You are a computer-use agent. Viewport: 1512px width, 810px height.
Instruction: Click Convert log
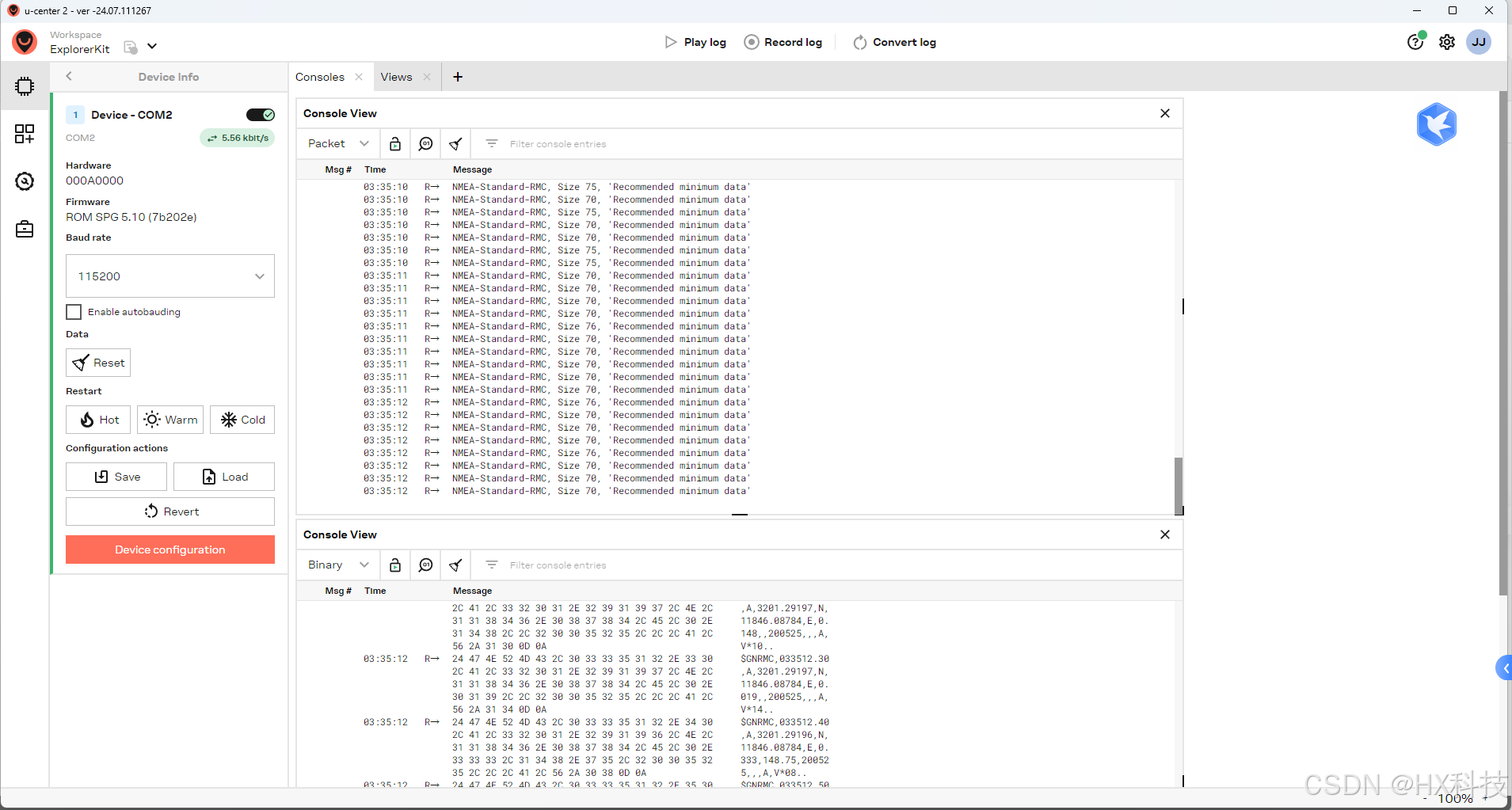pyautogui.click(x=895, y=42)
